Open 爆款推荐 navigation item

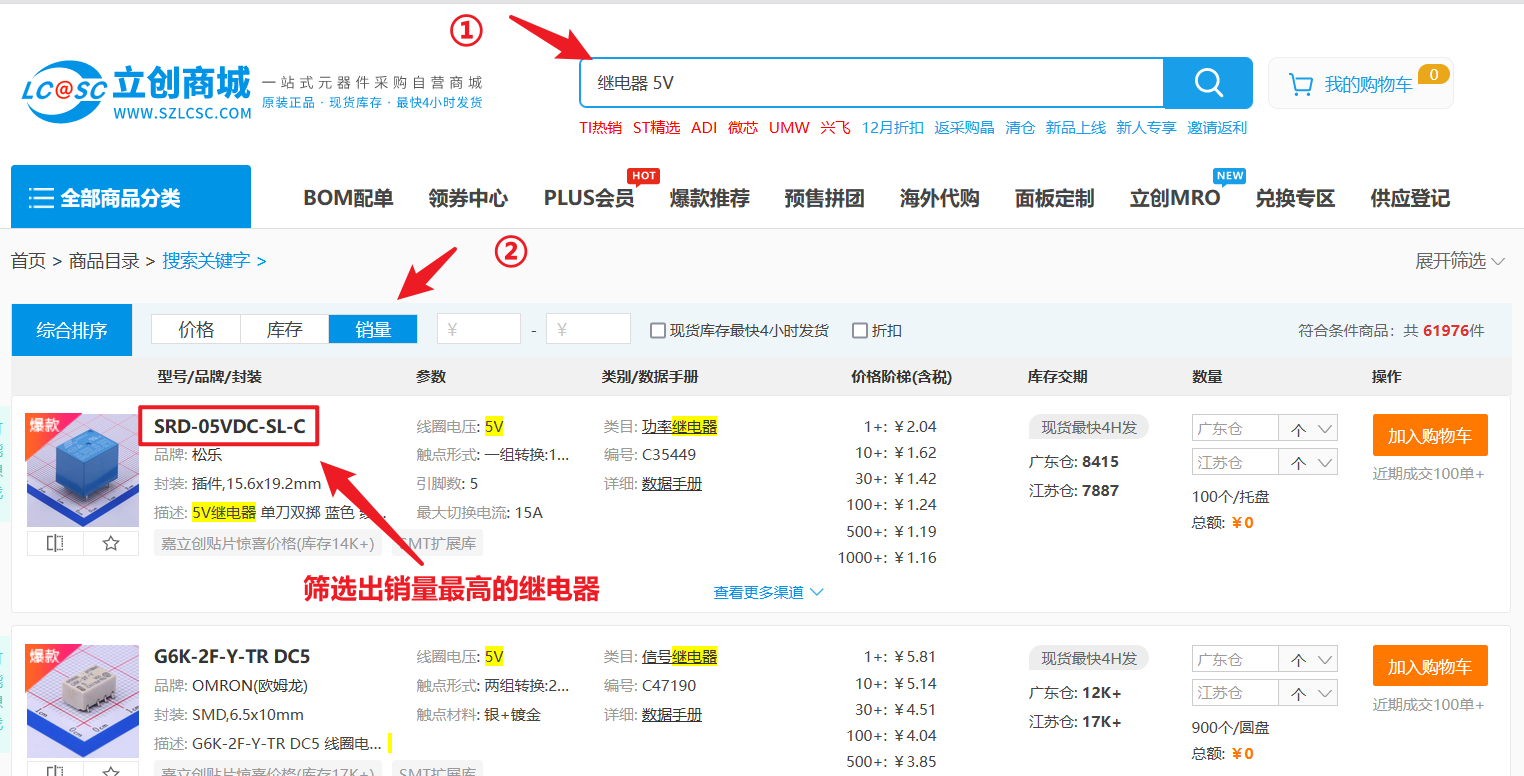coord(709,198)
